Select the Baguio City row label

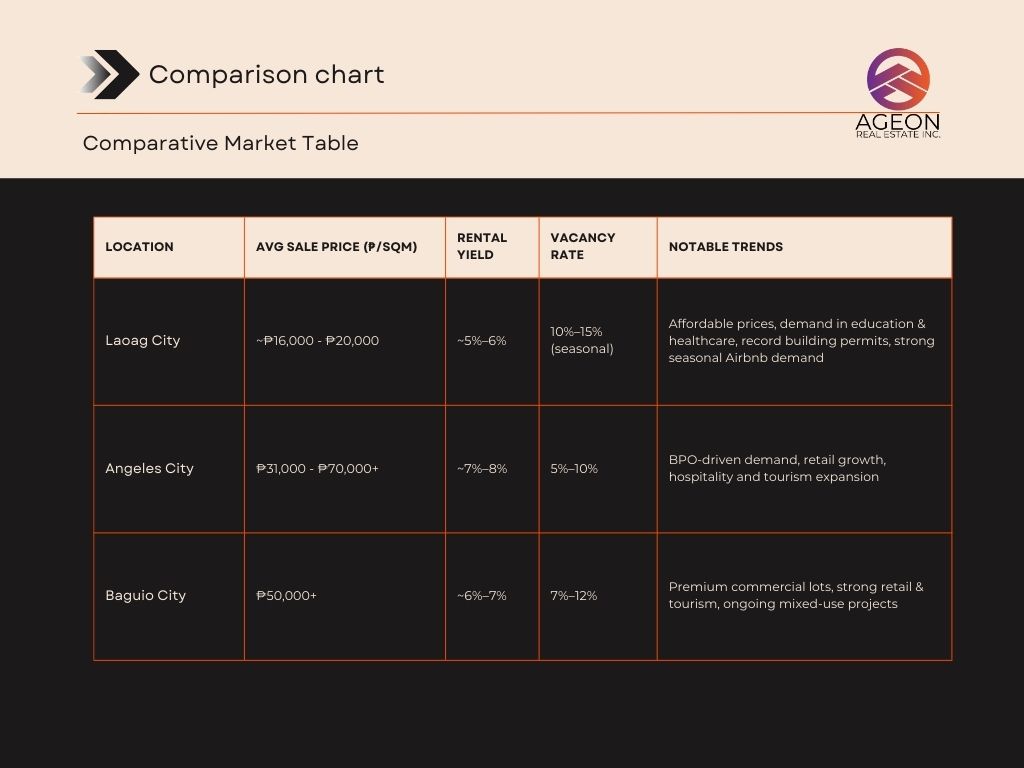pyautogui.click(x=146, y=595)
